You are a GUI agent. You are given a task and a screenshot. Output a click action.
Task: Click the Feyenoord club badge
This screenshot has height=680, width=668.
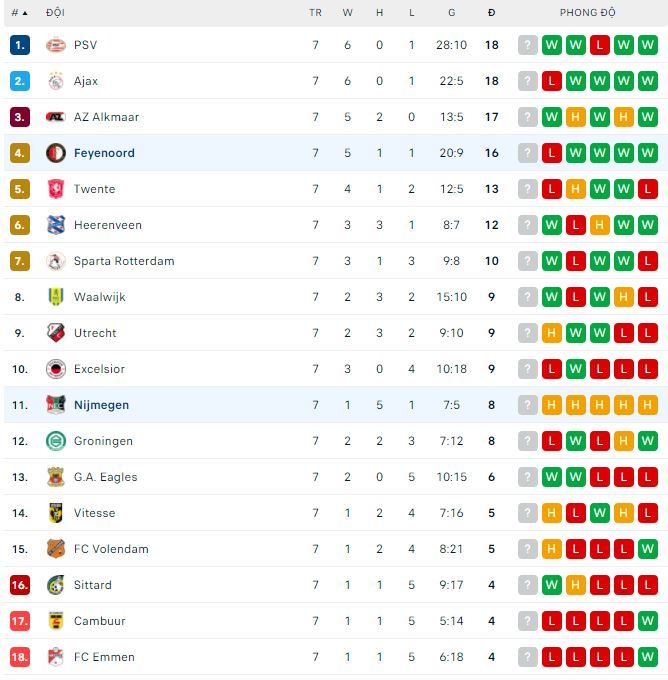point(56,153)
